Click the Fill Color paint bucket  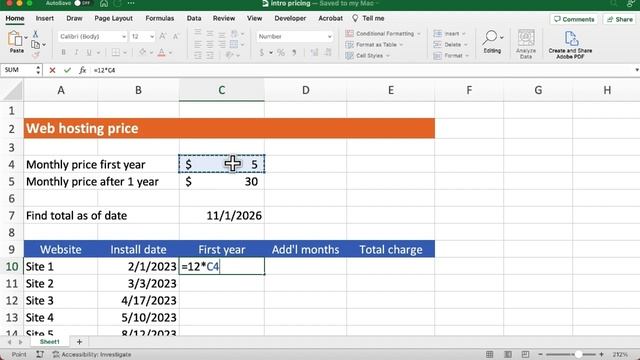point(142,52)
